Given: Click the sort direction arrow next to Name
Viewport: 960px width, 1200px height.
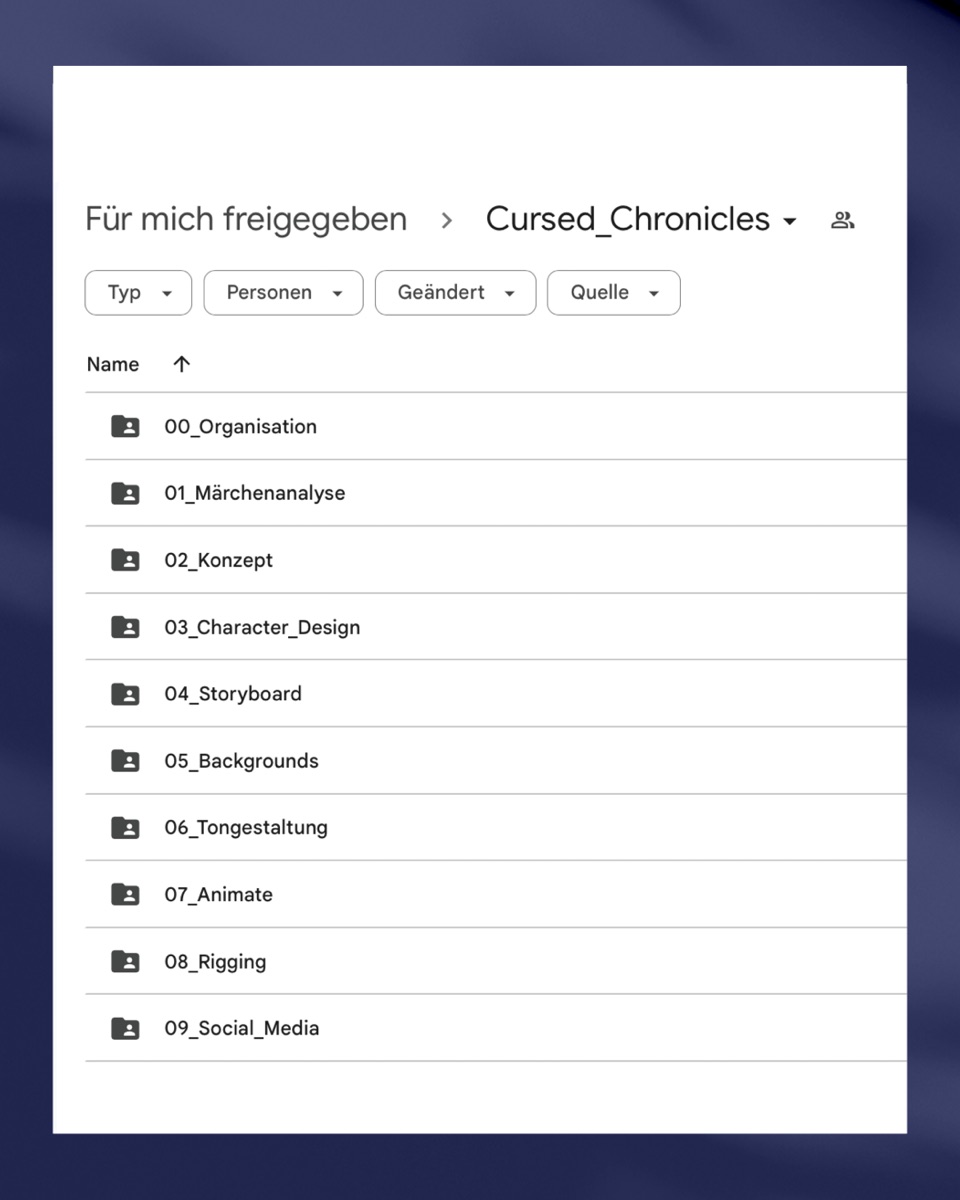Looking at the screenshot, I should [181, 364].
